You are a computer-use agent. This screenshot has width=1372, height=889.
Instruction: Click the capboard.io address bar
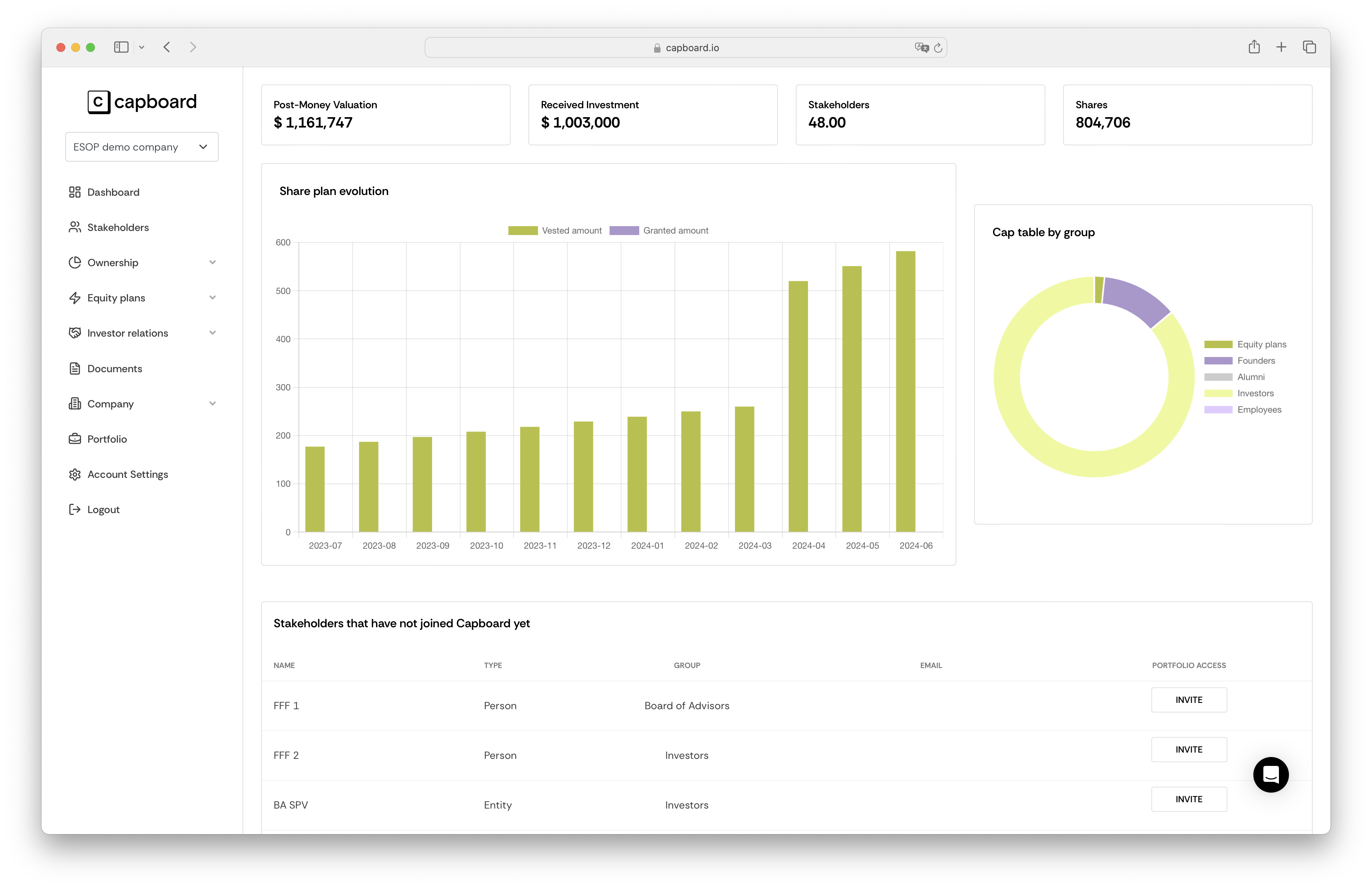coord(685,48)
